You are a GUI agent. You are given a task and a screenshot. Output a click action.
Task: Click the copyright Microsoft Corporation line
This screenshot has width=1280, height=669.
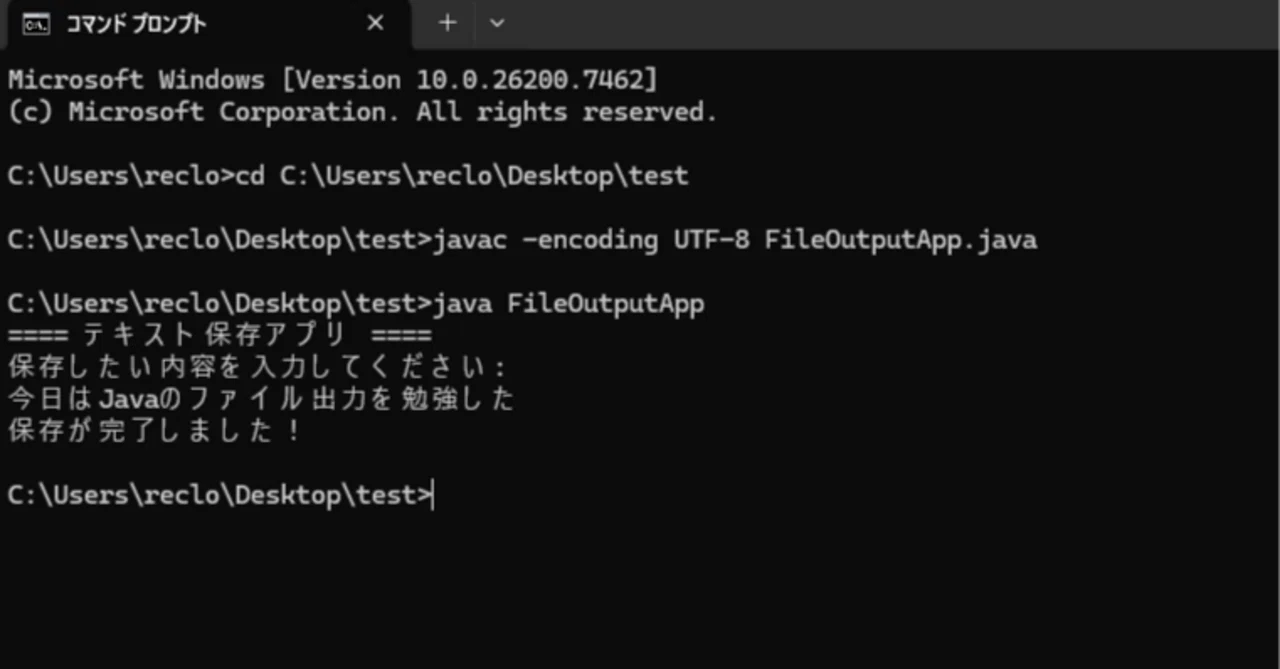362,112
